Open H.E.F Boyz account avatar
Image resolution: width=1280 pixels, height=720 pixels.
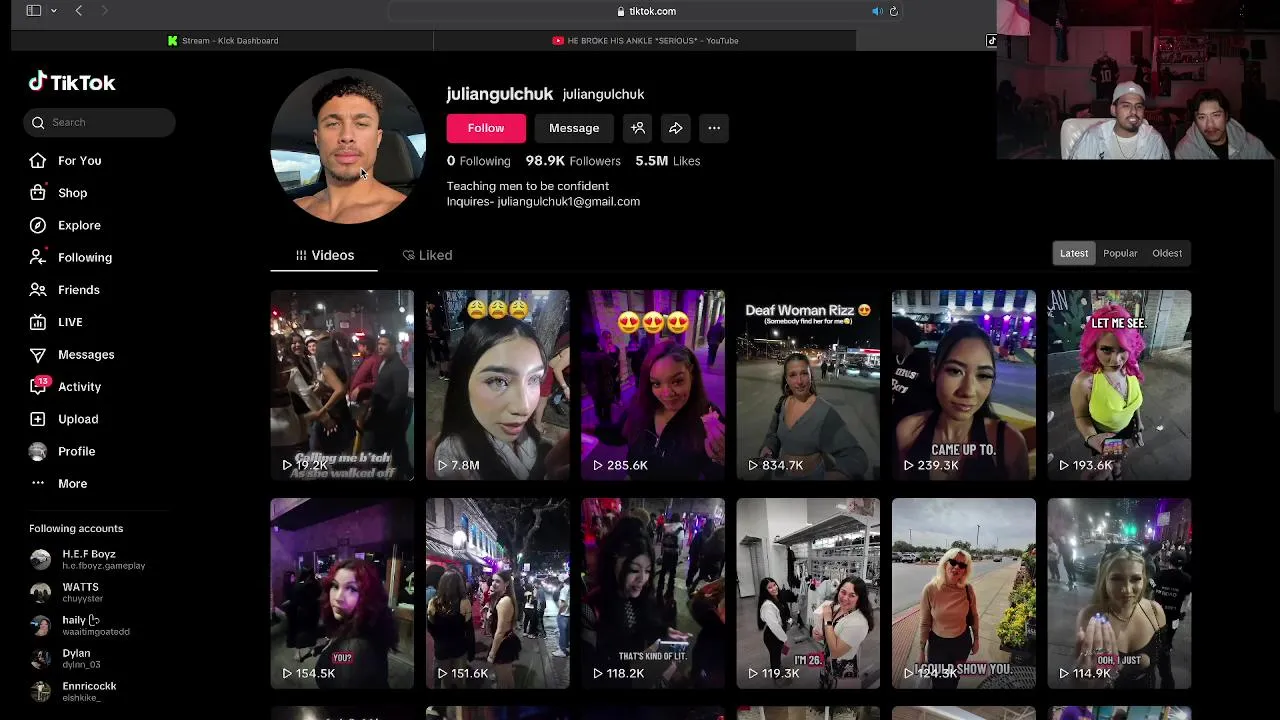pyautogui.click(x=40, y=559)
